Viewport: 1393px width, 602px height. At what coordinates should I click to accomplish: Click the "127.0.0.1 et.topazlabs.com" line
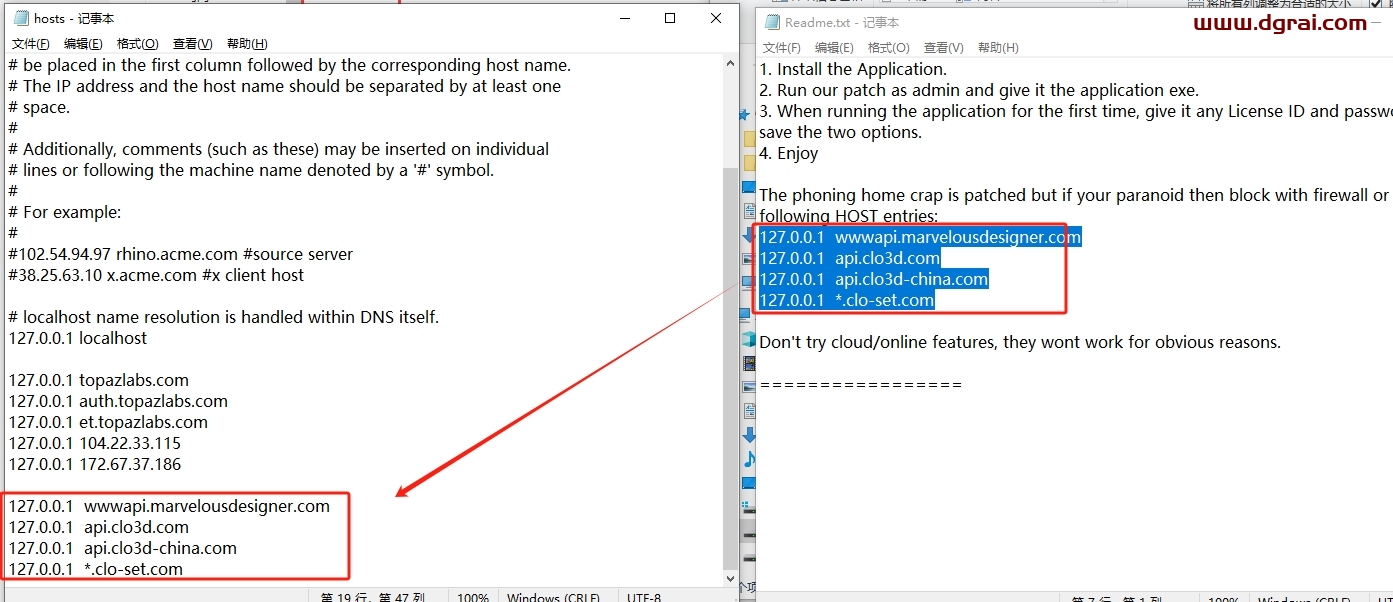tap(108, 422)
